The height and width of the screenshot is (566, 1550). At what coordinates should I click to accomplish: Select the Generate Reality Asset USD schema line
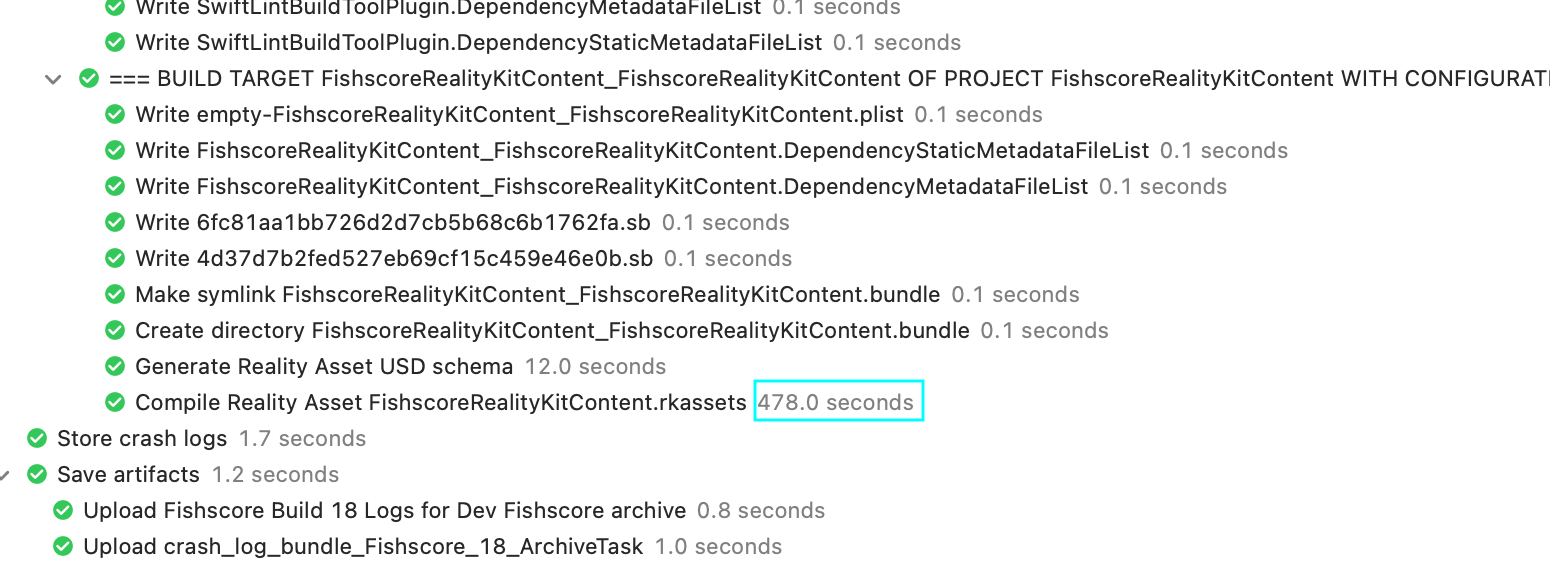pos(324,366)
